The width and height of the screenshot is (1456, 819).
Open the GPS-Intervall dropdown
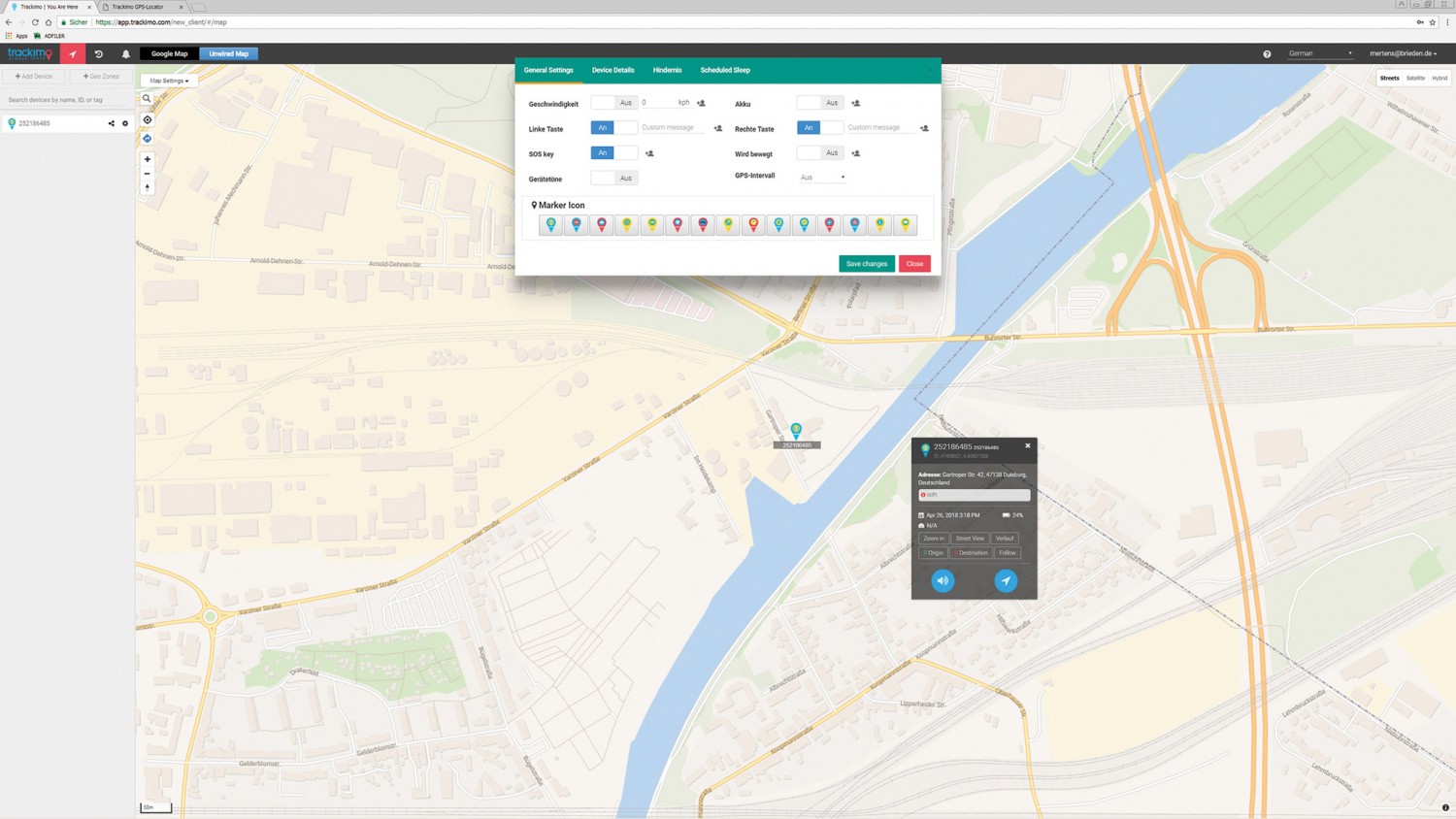click(x=822, y=178)
